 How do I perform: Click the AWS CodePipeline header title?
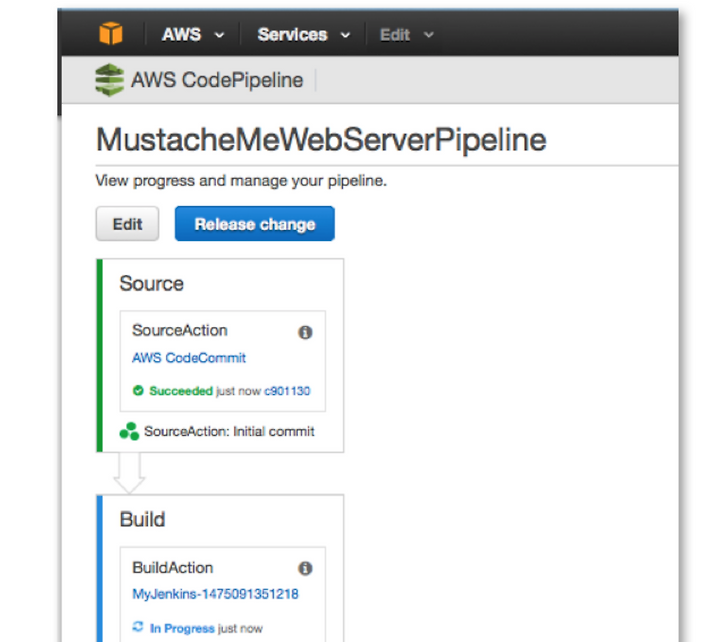pyautogui.click(x=217, y=80)
